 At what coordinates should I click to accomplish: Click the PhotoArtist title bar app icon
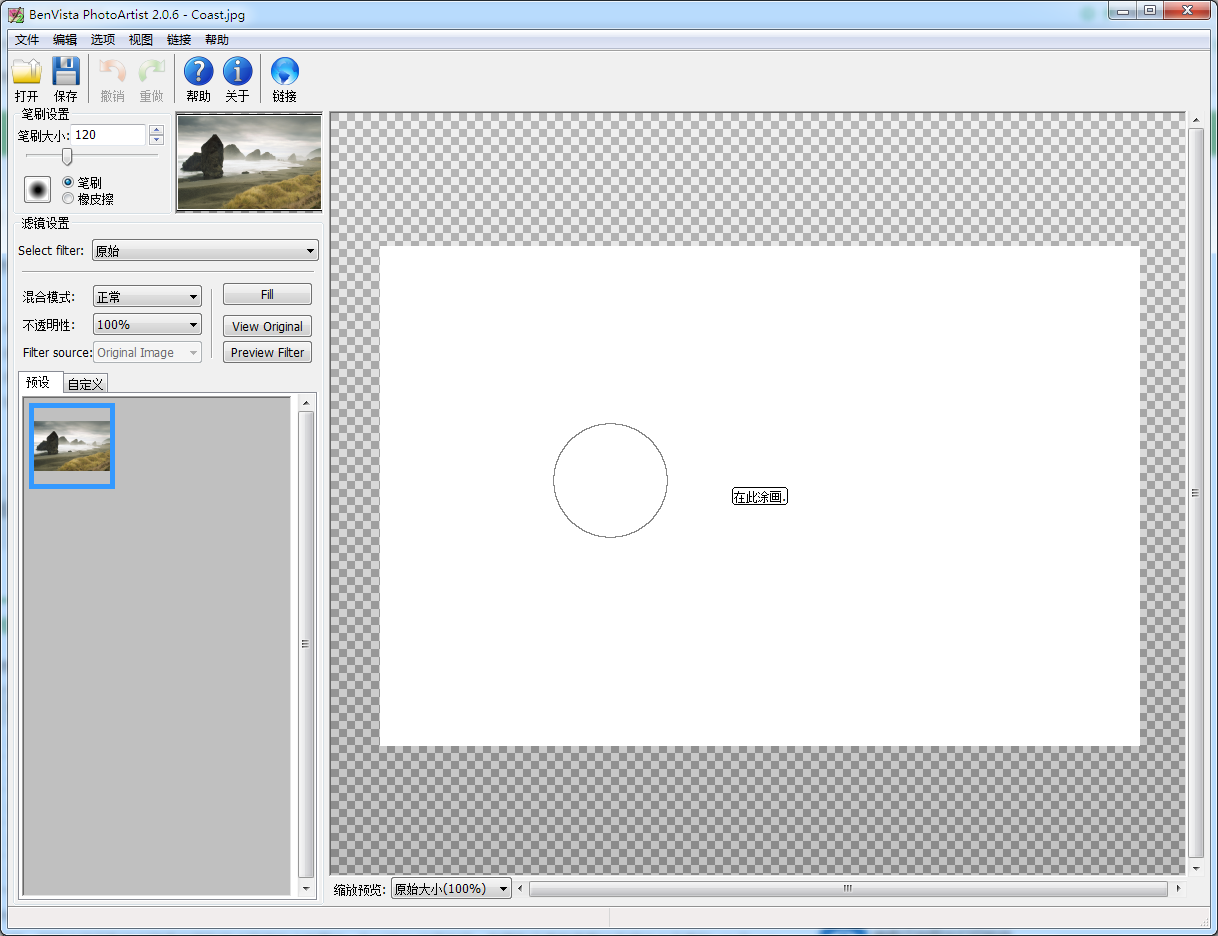click(16, 15)
